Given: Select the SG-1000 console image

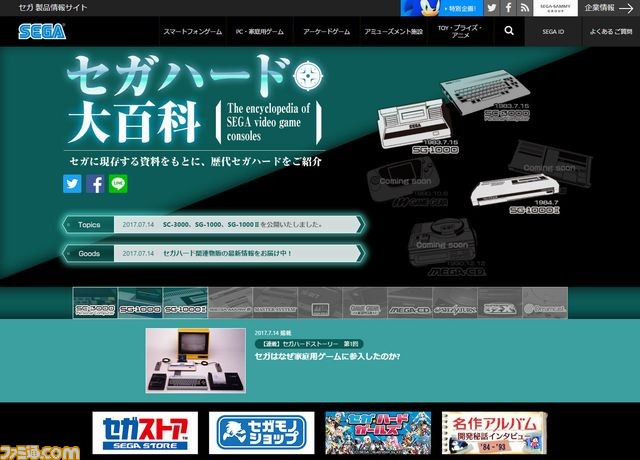Looking at the screenshot, I should pos(416,126).
